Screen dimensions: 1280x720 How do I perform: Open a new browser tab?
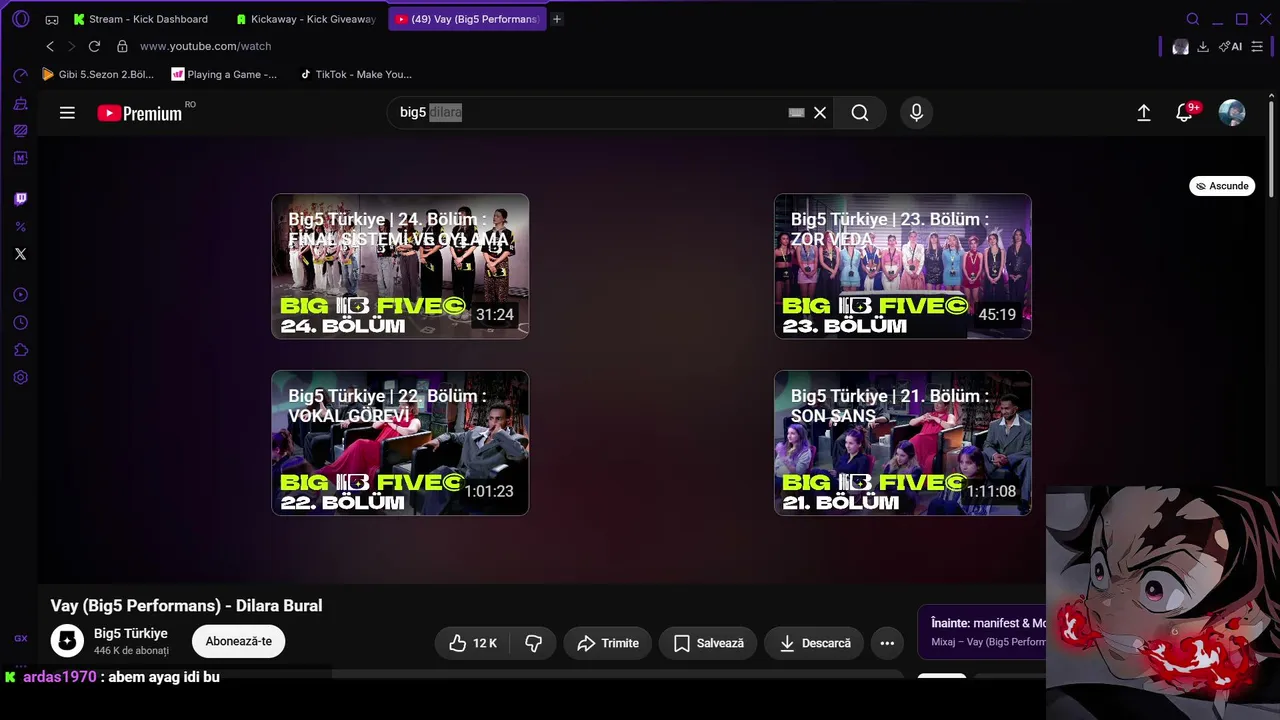(557, 19)
